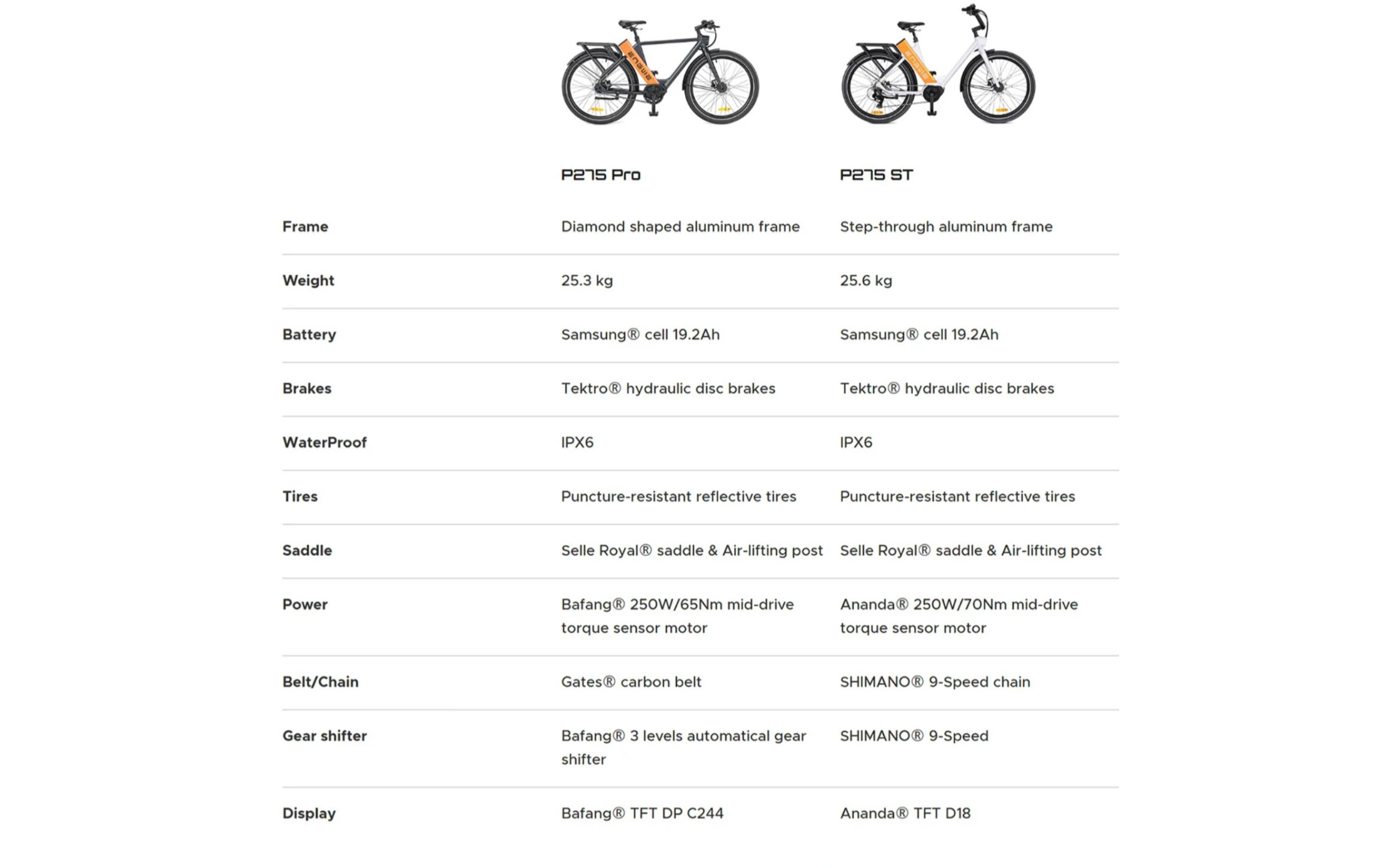This screenshot has width=1400, height=868.
Task: Click the Ananda TFT D18 display value
Action: point(905,814)
